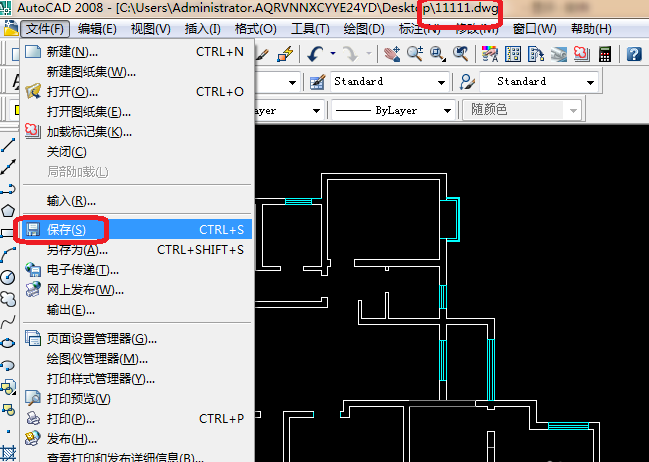Select the Point tool
Image resolution: width=649 pixels, height=462 pixels.
pyautogui.click(x=8, y=431)
